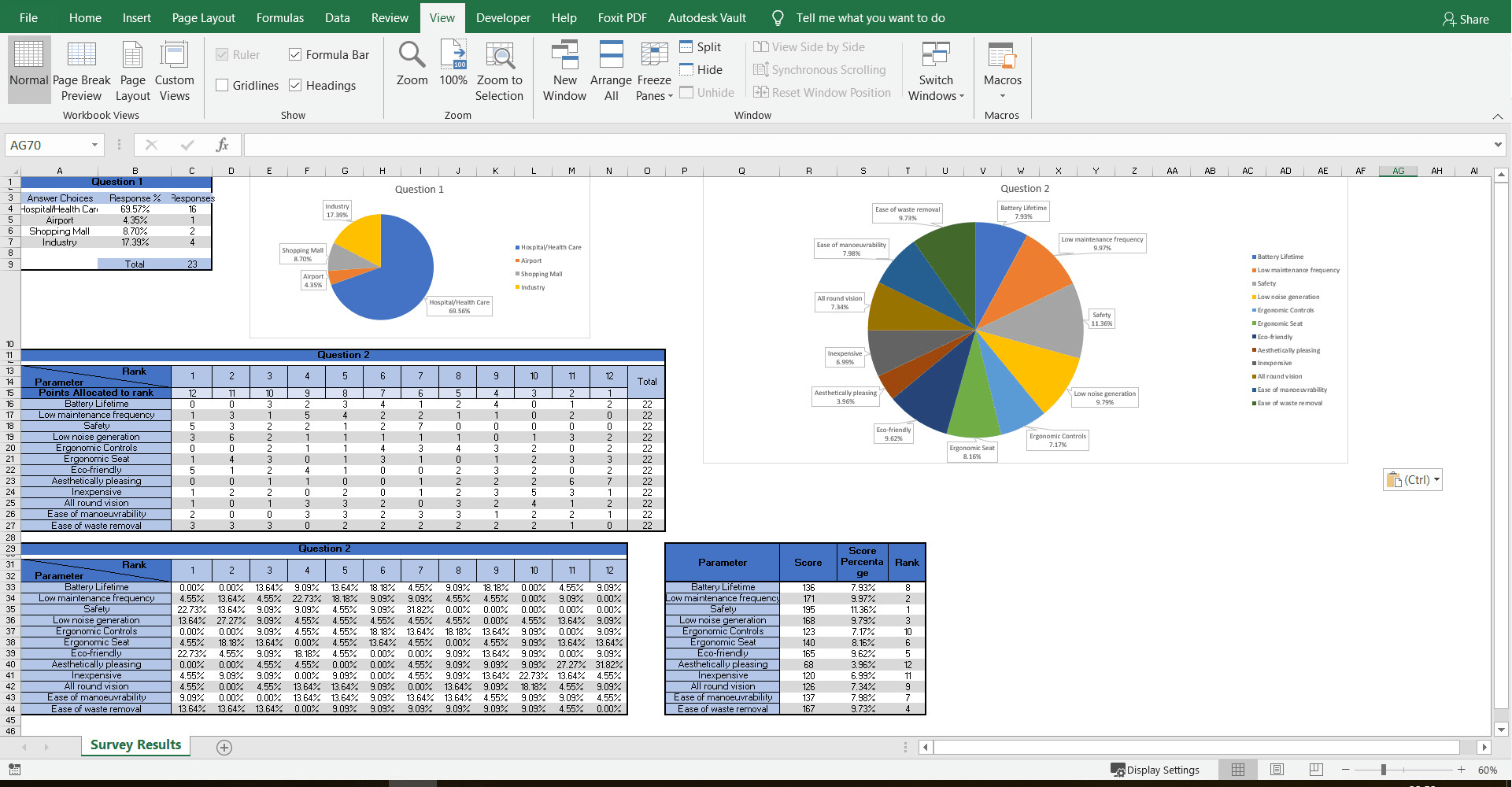Open the Developer tab

click(503, 17)
